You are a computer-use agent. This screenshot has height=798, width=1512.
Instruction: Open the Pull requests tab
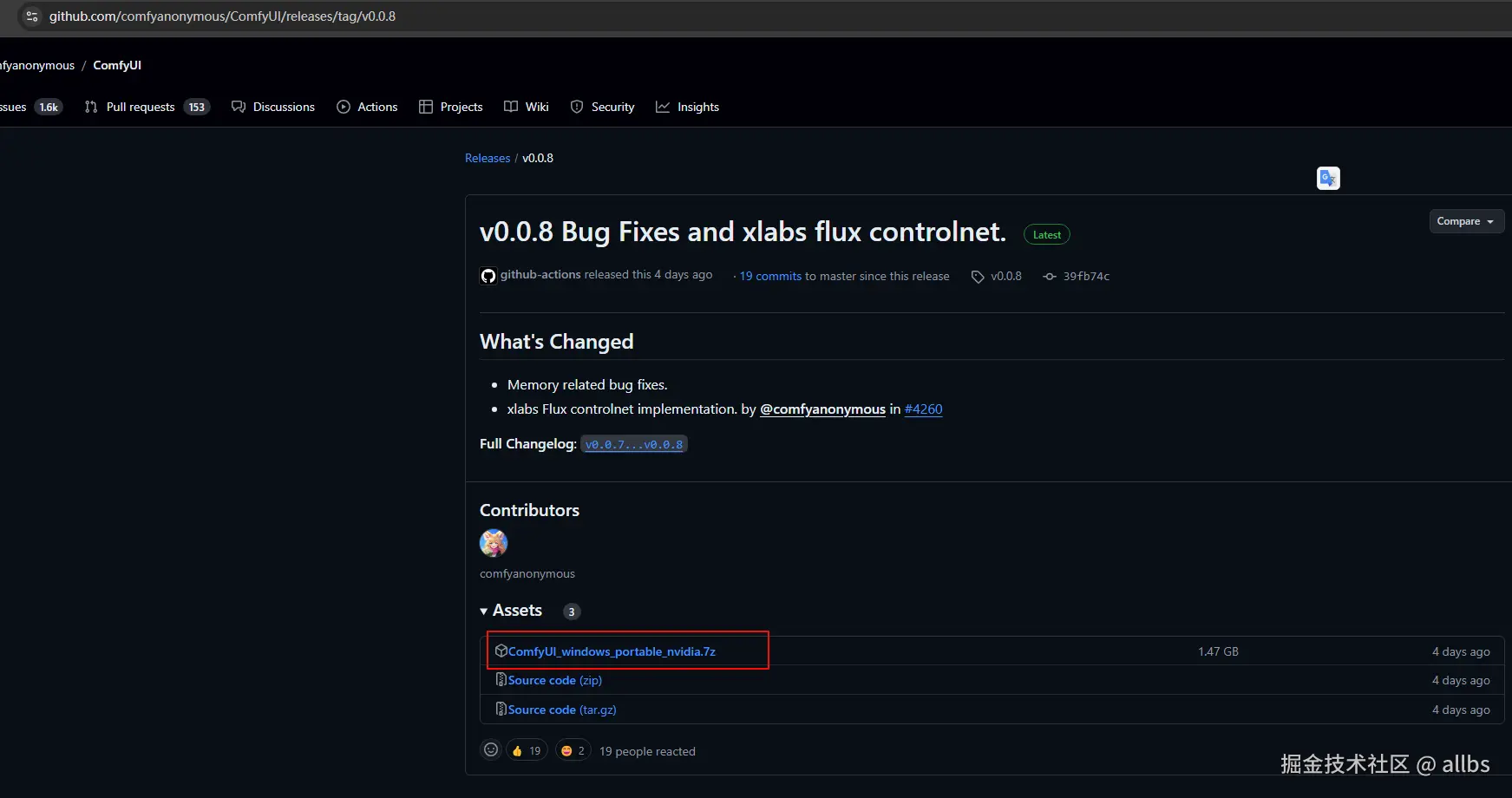tap(141, 107)
